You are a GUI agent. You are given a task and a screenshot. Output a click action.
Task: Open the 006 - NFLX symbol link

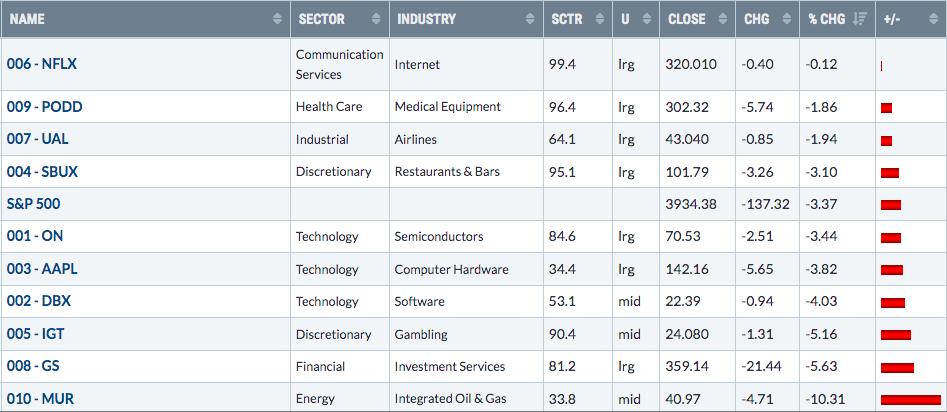click(x=42, y=64)
